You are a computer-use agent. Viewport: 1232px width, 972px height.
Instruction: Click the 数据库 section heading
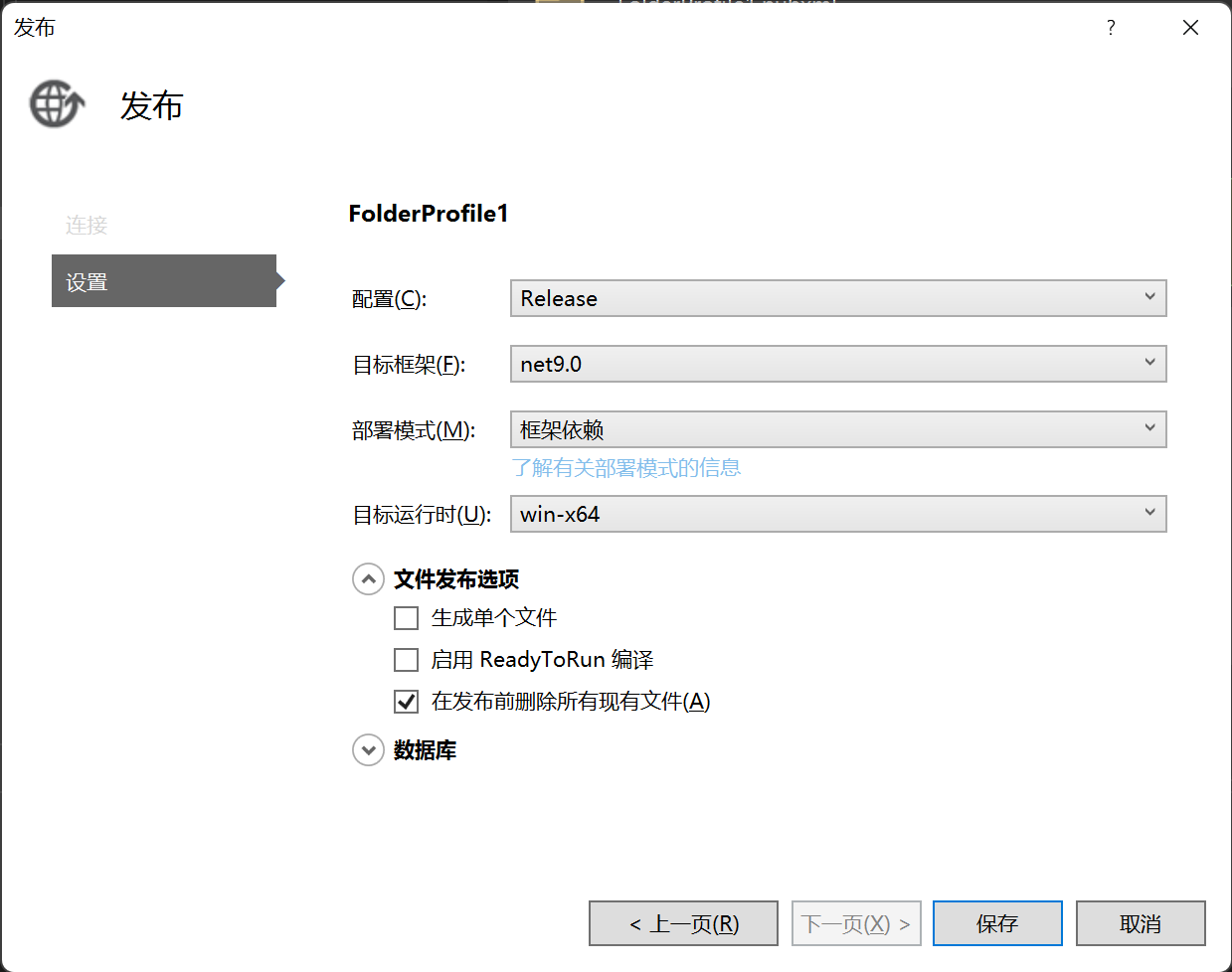425,750
